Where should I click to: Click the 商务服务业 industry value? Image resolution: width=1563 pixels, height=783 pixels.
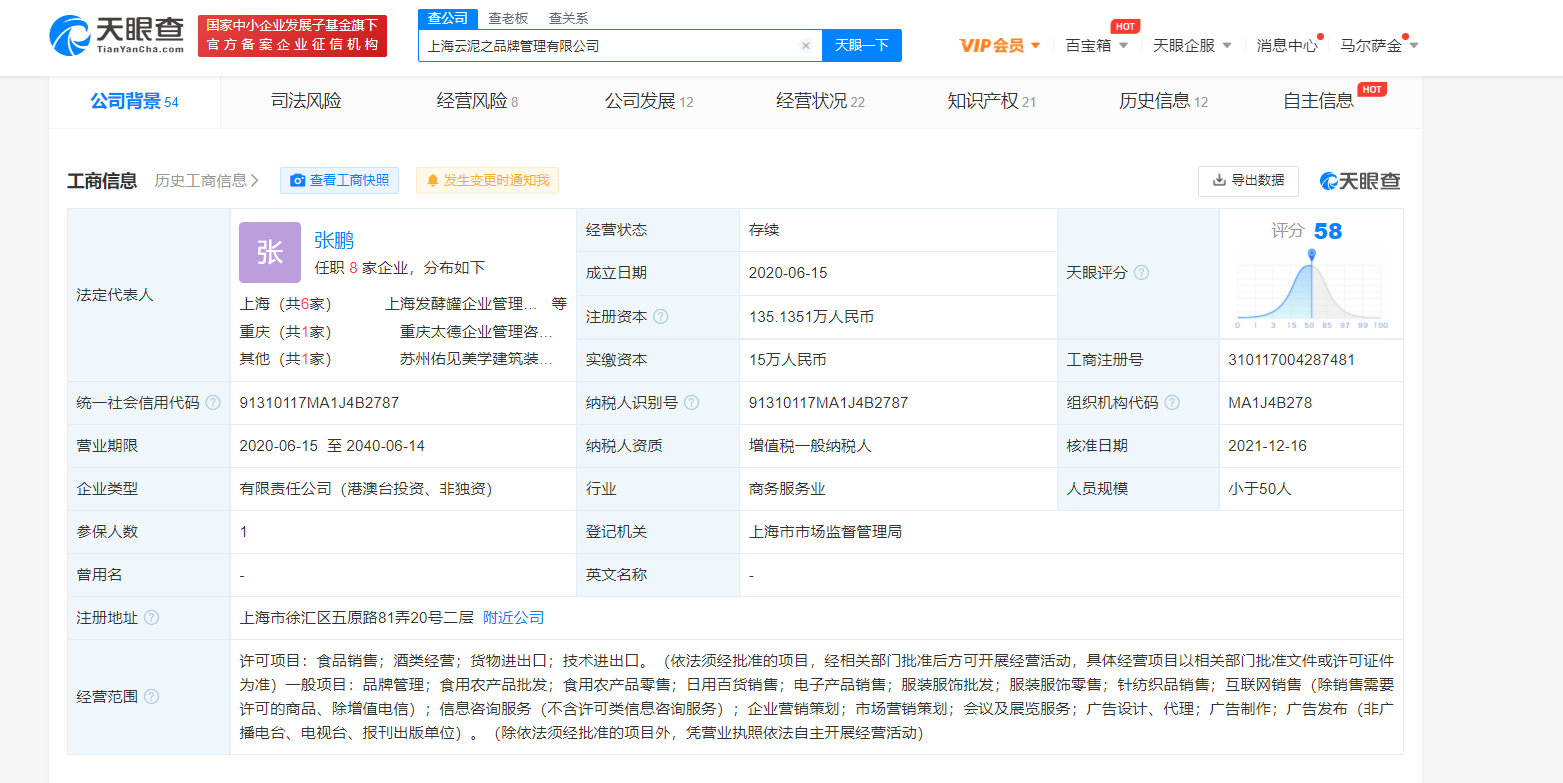pos(787,489)
